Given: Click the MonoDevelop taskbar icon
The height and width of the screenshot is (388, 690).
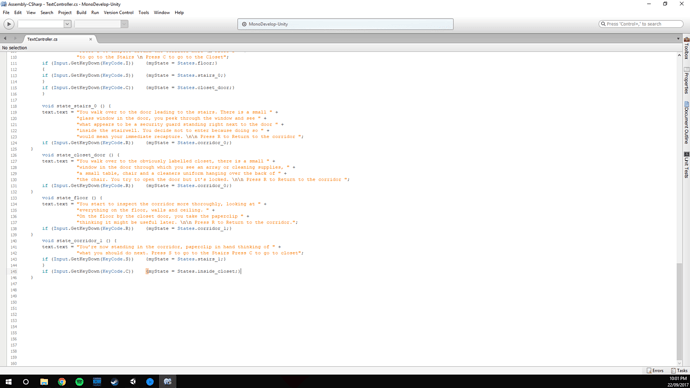Looking at the screenshot, I should click(168, 382).
